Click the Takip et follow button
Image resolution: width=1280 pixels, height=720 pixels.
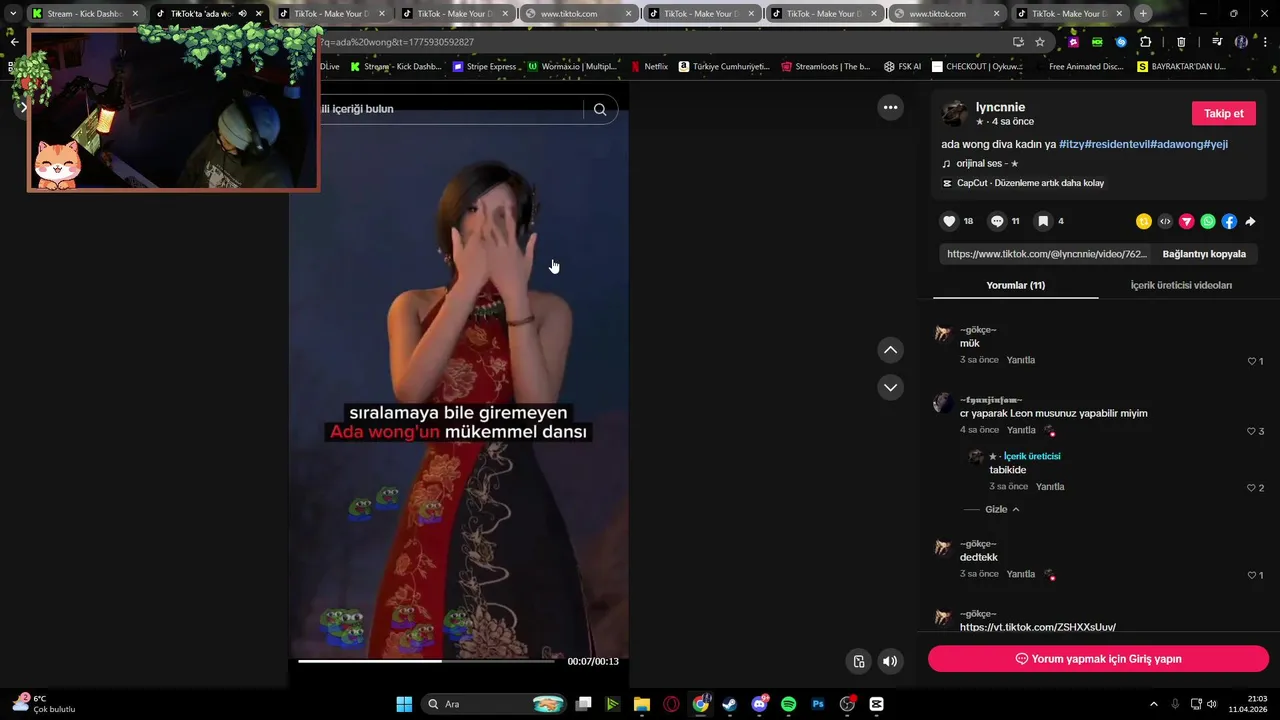click(1223, 113)
